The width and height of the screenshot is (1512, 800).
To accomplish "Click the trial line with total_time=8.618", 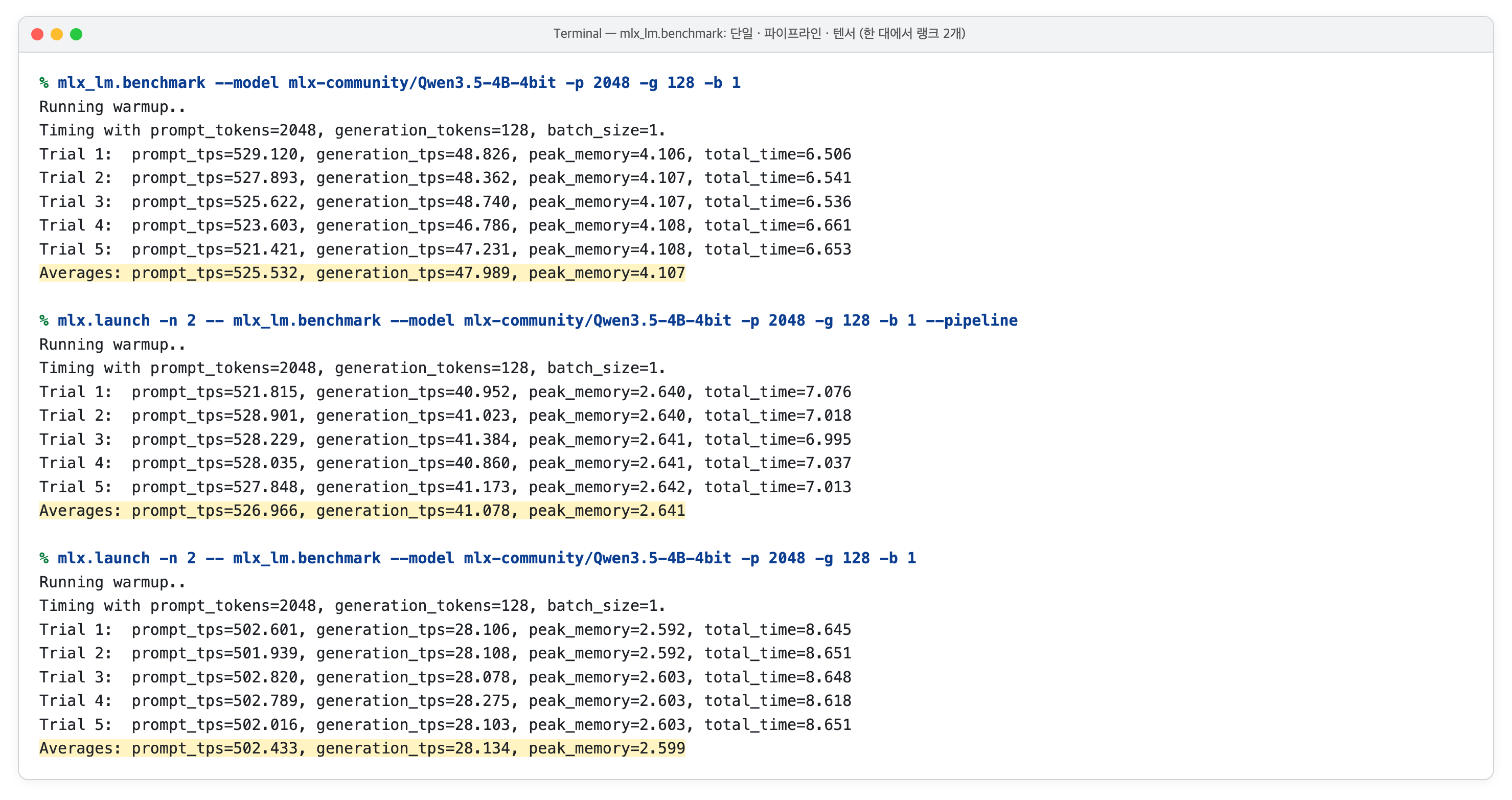I will pyautogui.click(x=445, y=701).
